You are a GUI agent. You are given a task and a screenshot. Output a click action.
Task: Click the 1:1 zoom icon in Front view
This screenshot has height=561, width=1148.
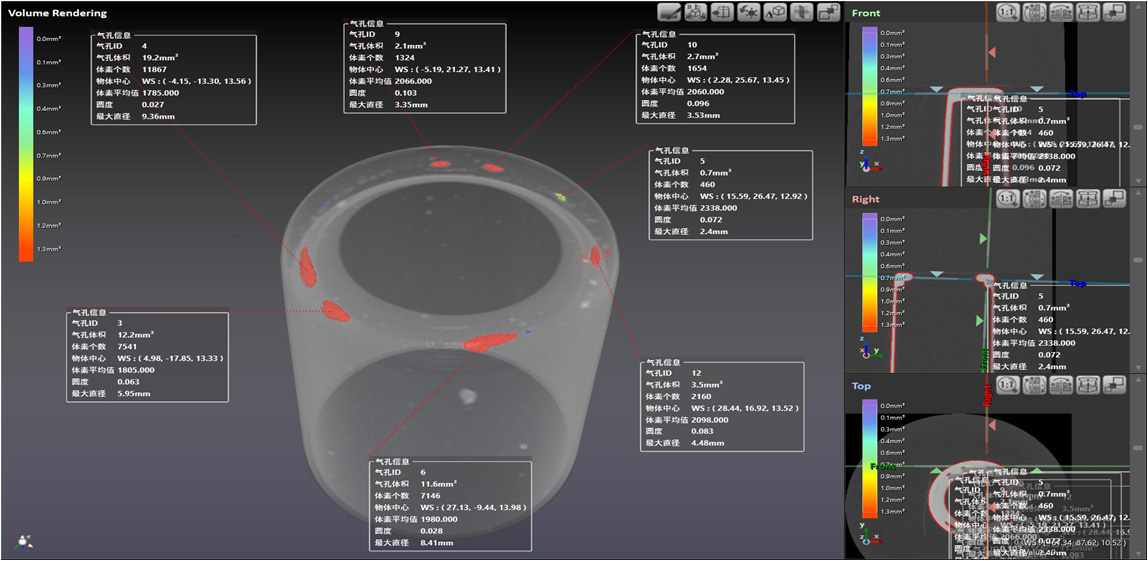point(1008,12)
